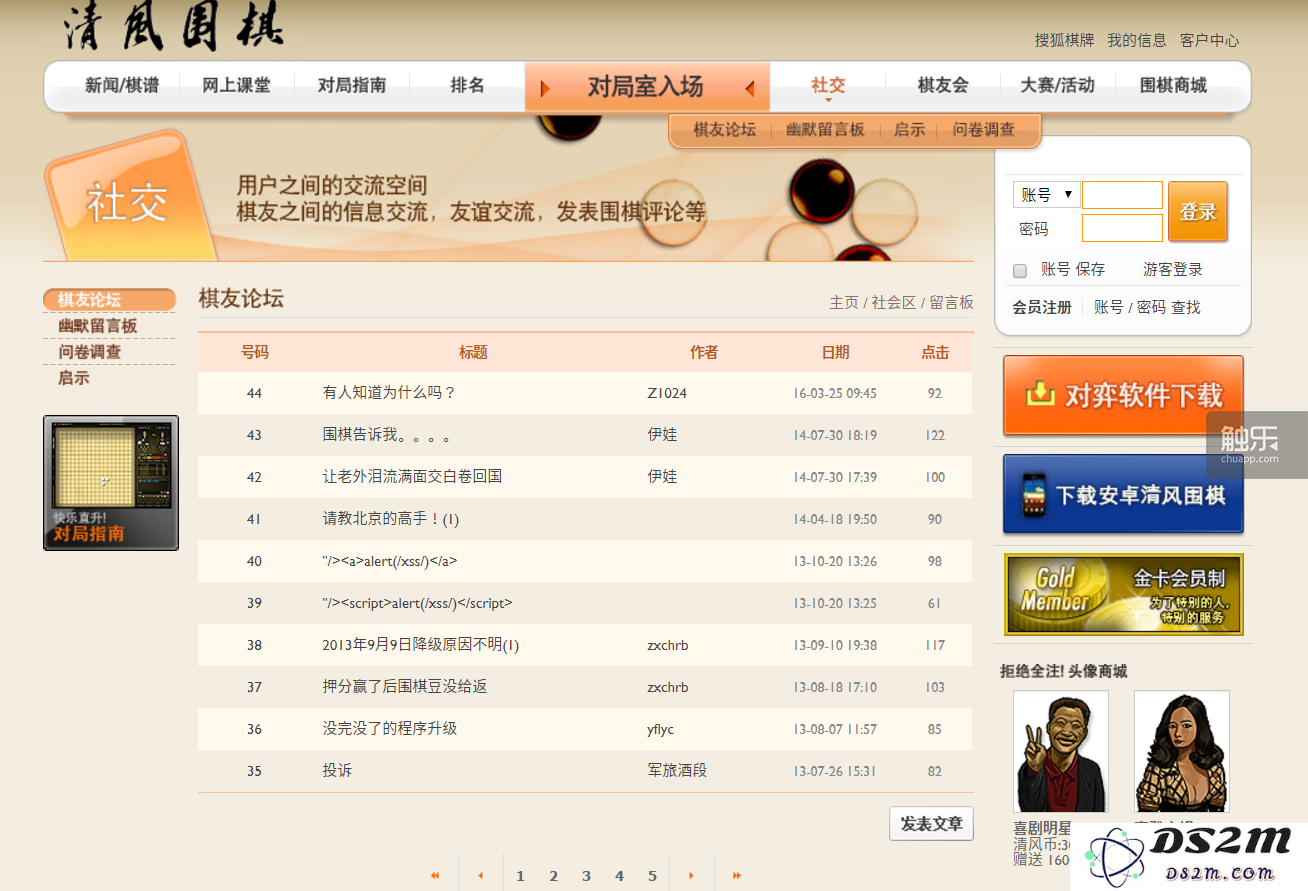Open the 排名 ranking menu
Screen dimensions: 1308x891
point(467,86)
